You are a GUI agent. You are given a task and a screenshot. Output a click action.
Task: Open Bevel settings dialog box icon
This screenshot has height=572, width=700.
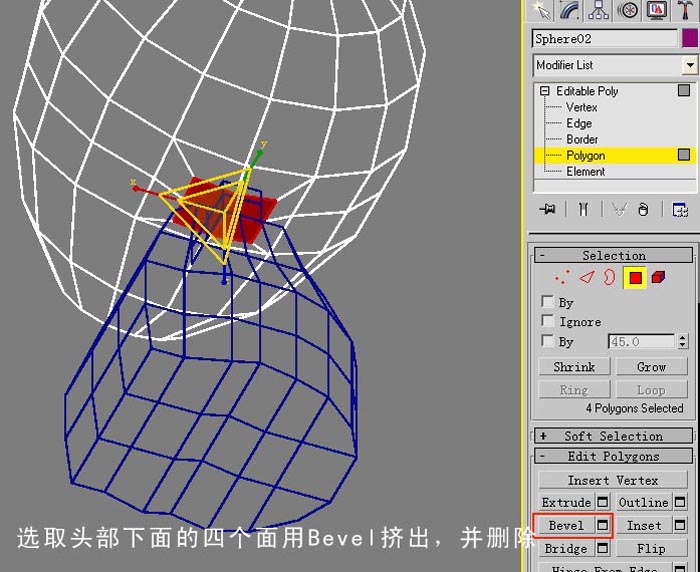tap(603, 526)
